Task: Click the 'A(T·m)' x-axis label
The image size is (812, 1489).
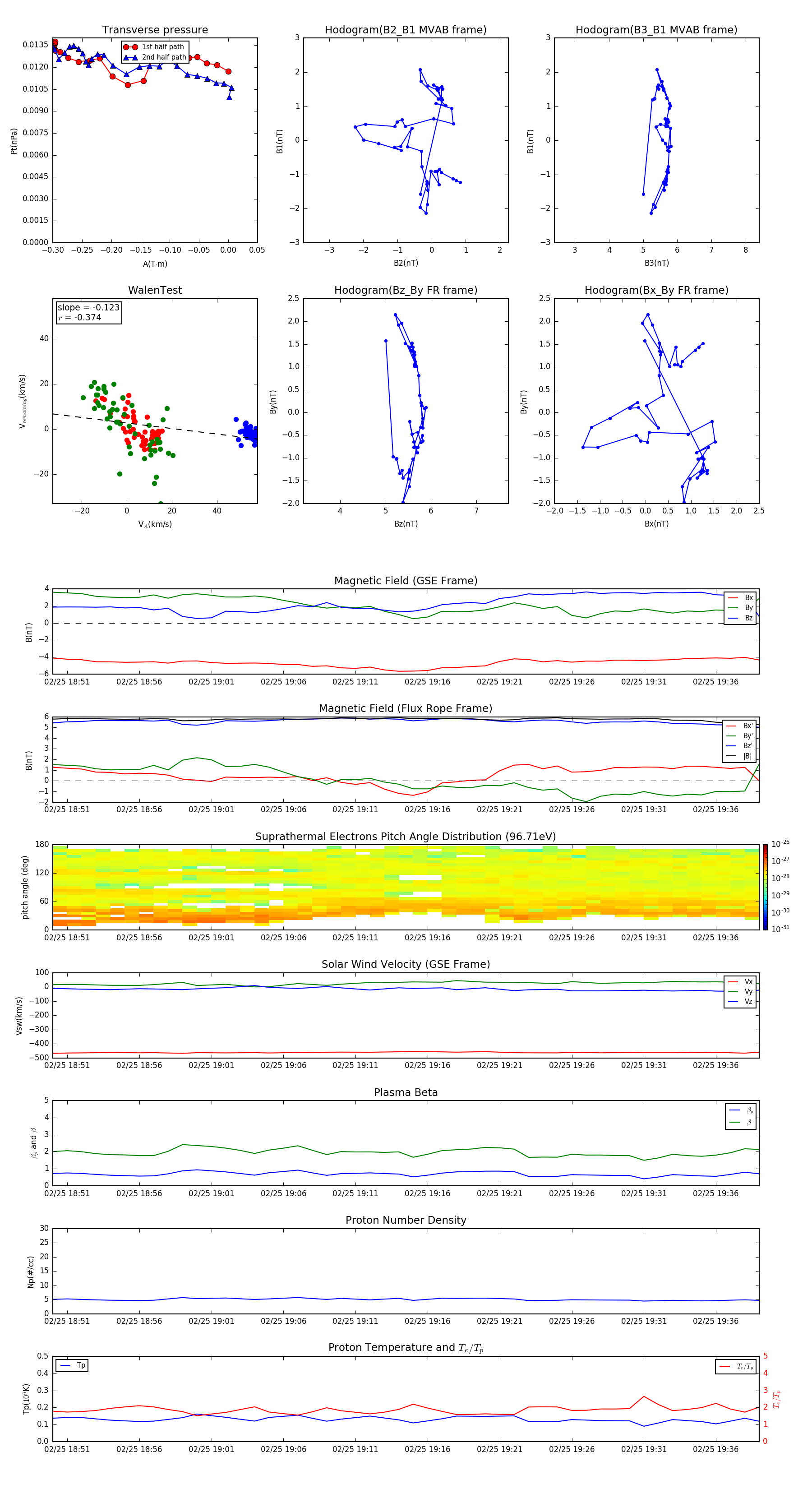Action: click(x=155, y=264)
